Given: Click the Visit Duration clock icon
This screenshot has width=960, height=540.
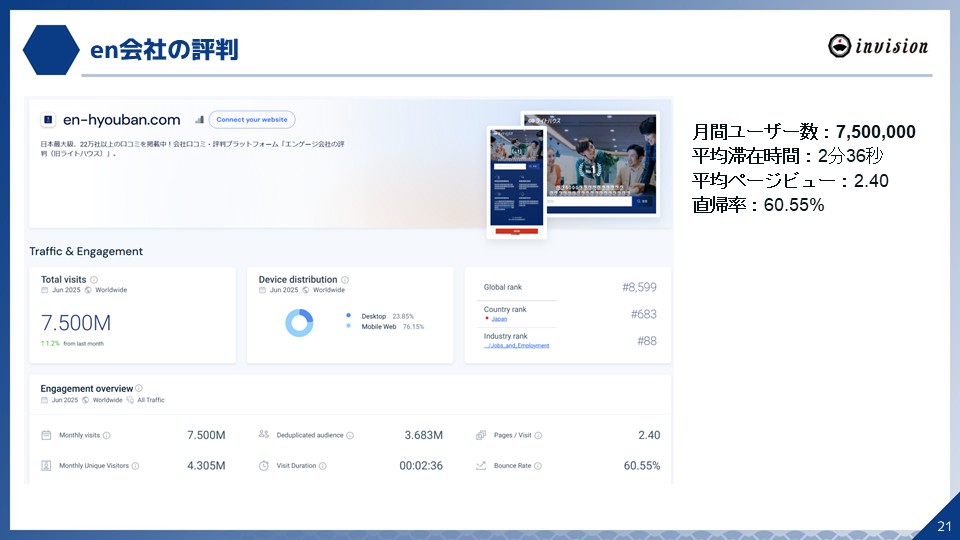Looking at the screenshot, I should coord(264,465).
